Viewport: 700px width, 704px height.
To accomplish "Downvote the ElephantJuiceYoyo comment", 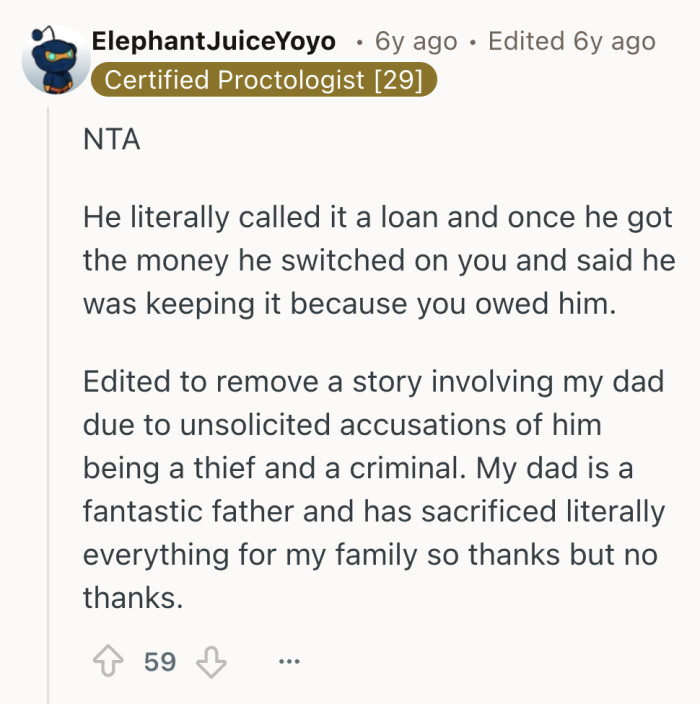I will pos(210,662).
